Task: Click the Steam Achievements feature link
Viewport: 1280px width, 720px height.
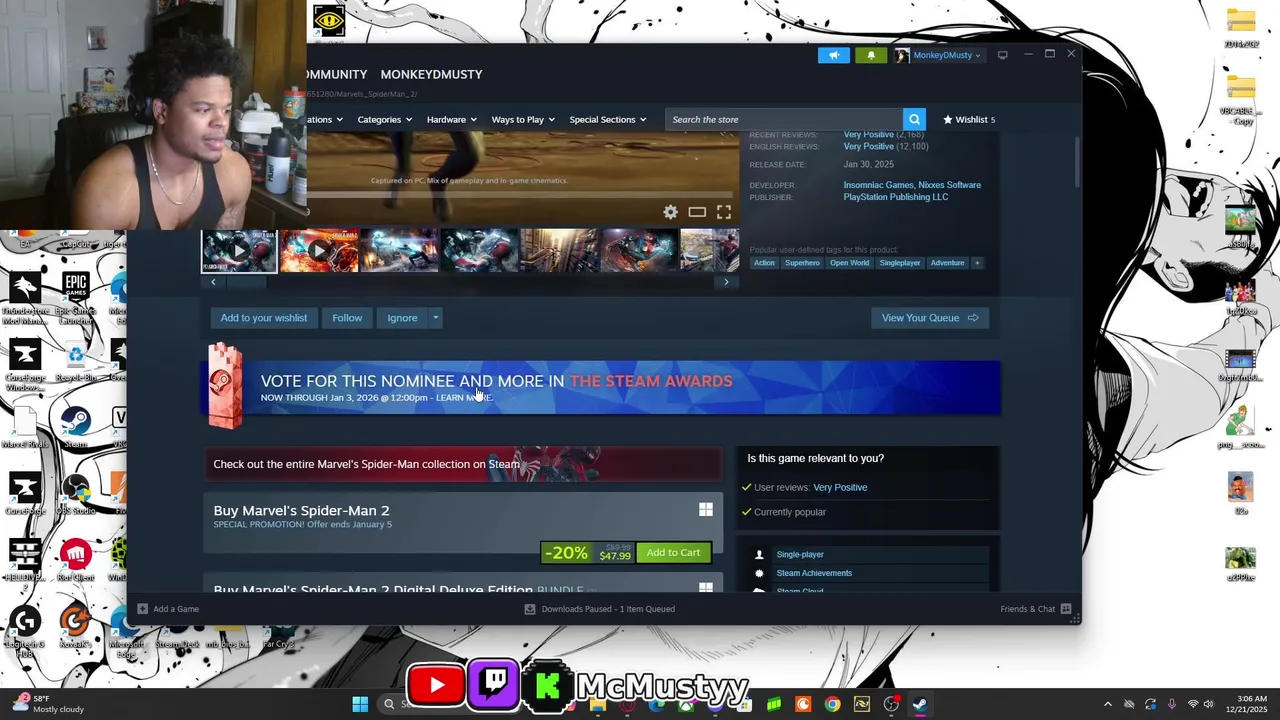Action: point(814,573)
